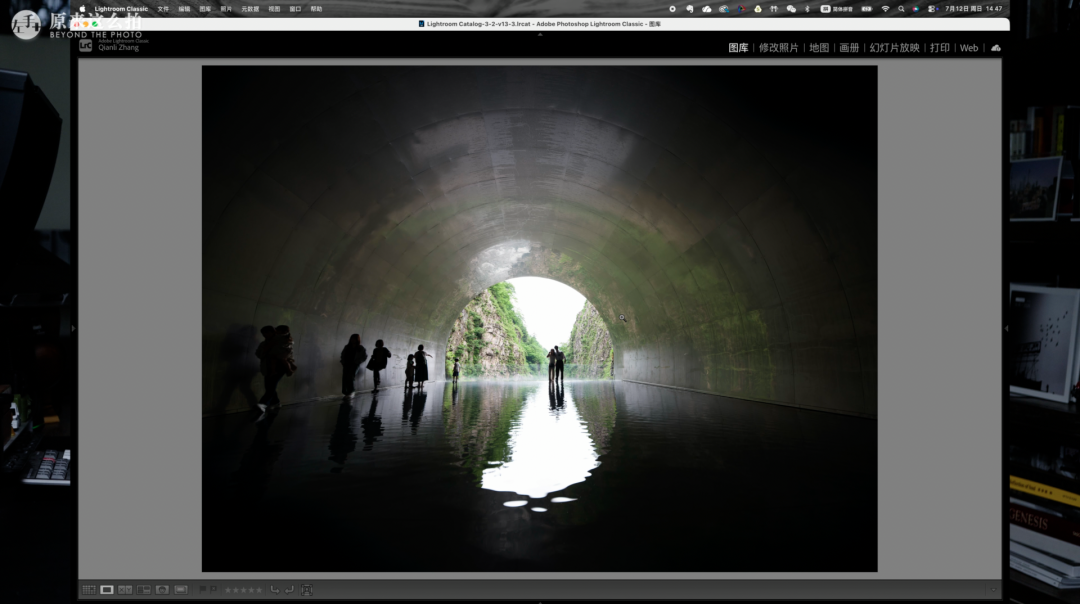
Task: Open the Apple menu
Action: 82,9
